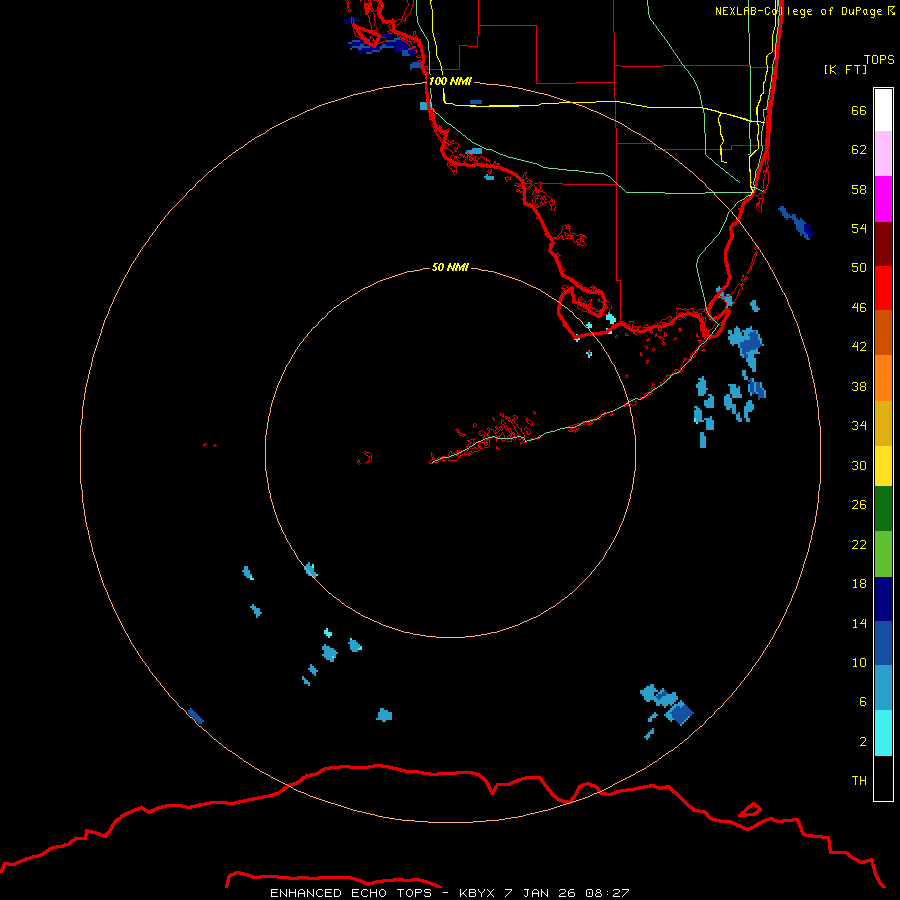Screen dimensions: 900x900
Task: Click the "14" legend value
Action: (x=859, y=623)
